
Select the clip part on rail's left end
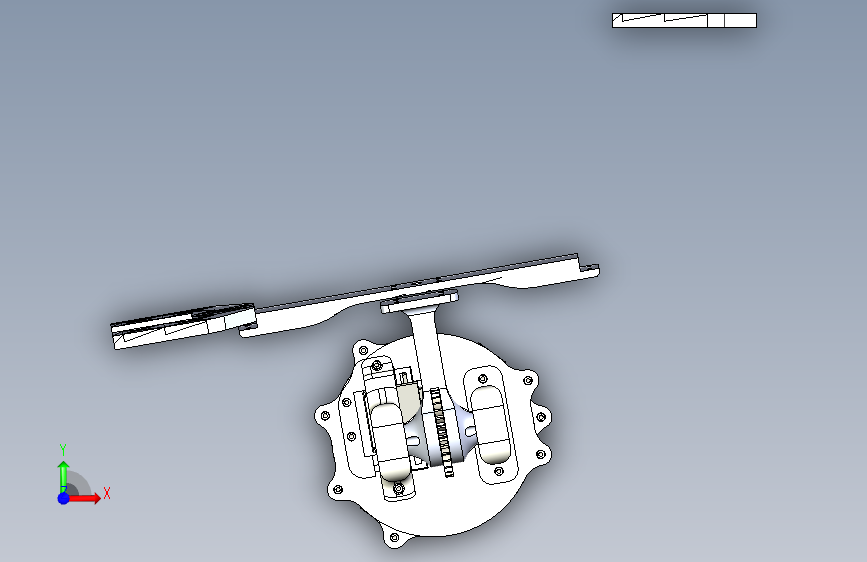[x=182, y=326]
